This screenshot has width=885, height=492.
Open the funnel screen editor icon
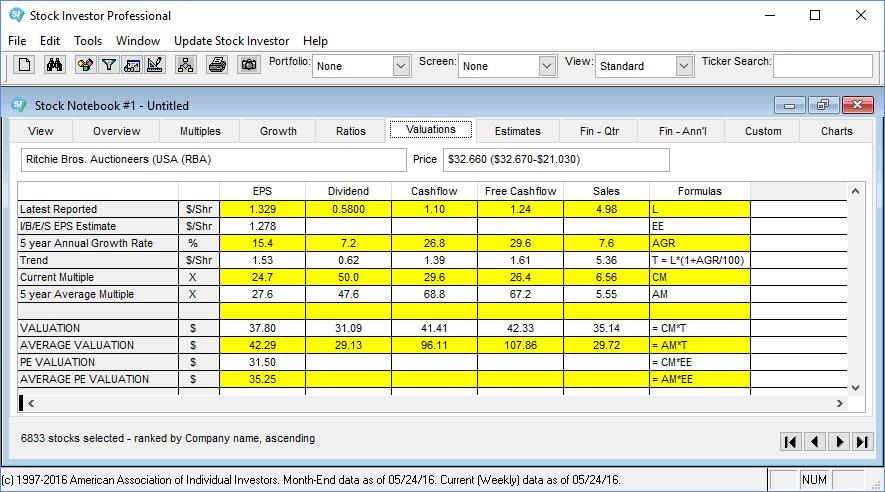[108, 65]
